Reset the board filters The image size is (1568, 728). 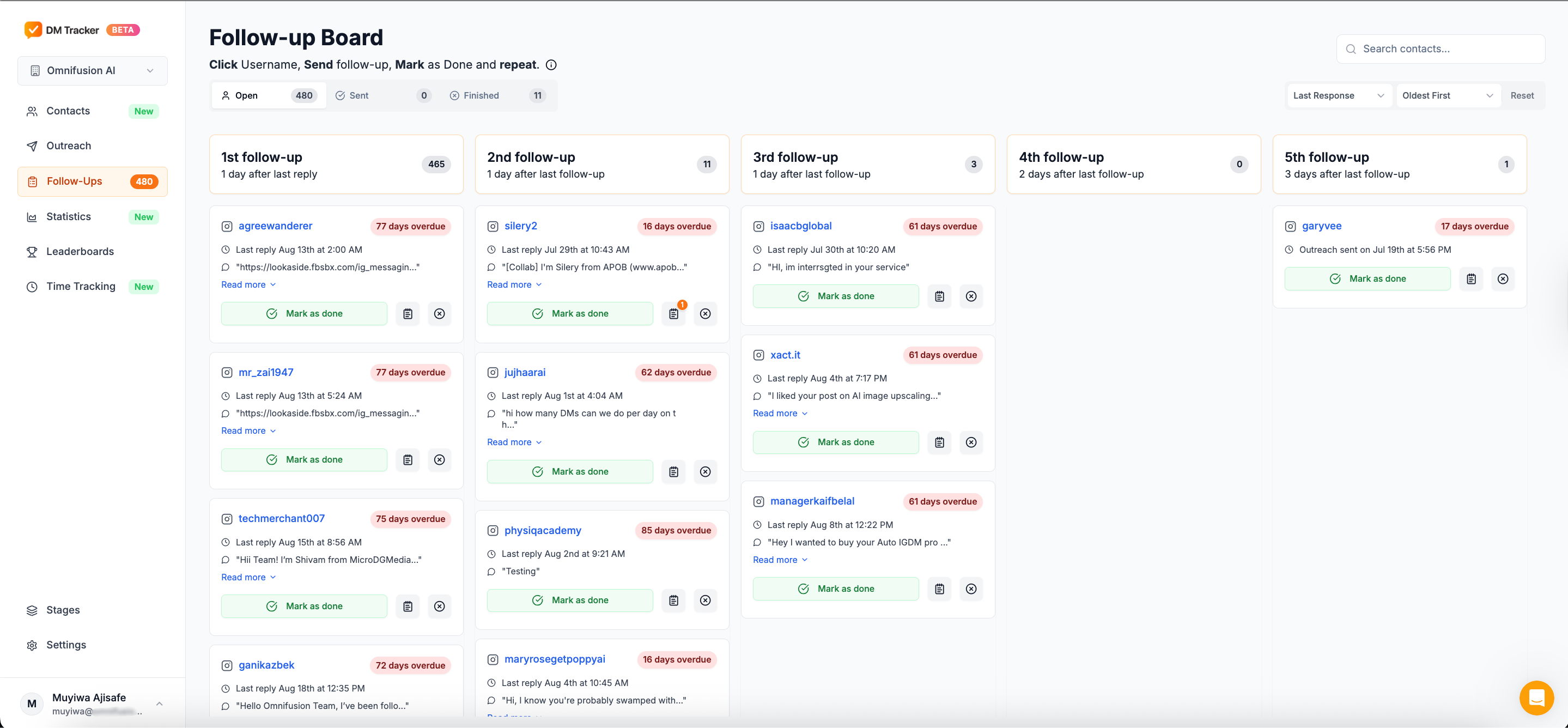pos(1522,95)
